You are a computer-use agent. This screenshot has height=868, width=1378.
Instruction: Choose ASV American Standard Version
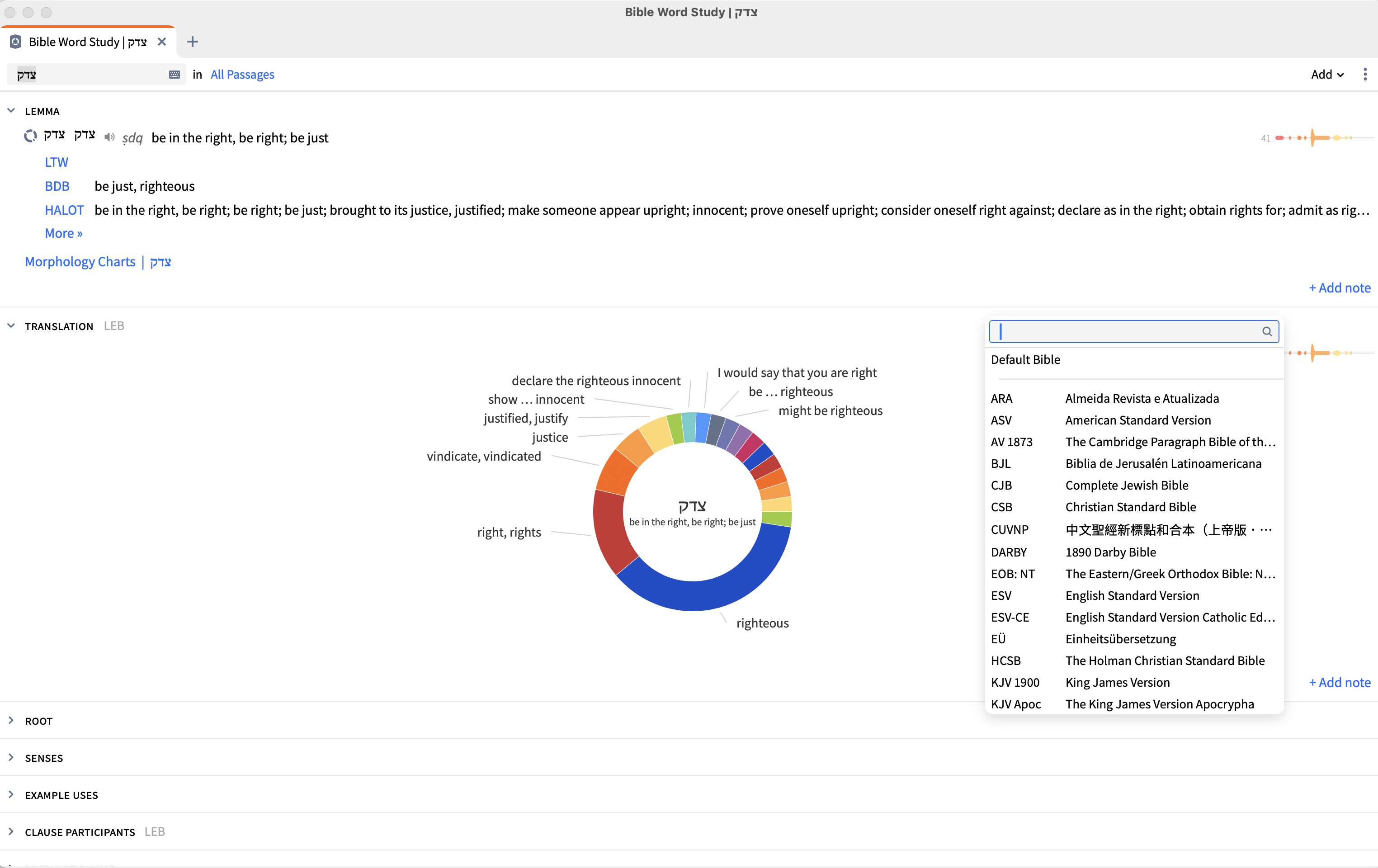coord(1134,420)
